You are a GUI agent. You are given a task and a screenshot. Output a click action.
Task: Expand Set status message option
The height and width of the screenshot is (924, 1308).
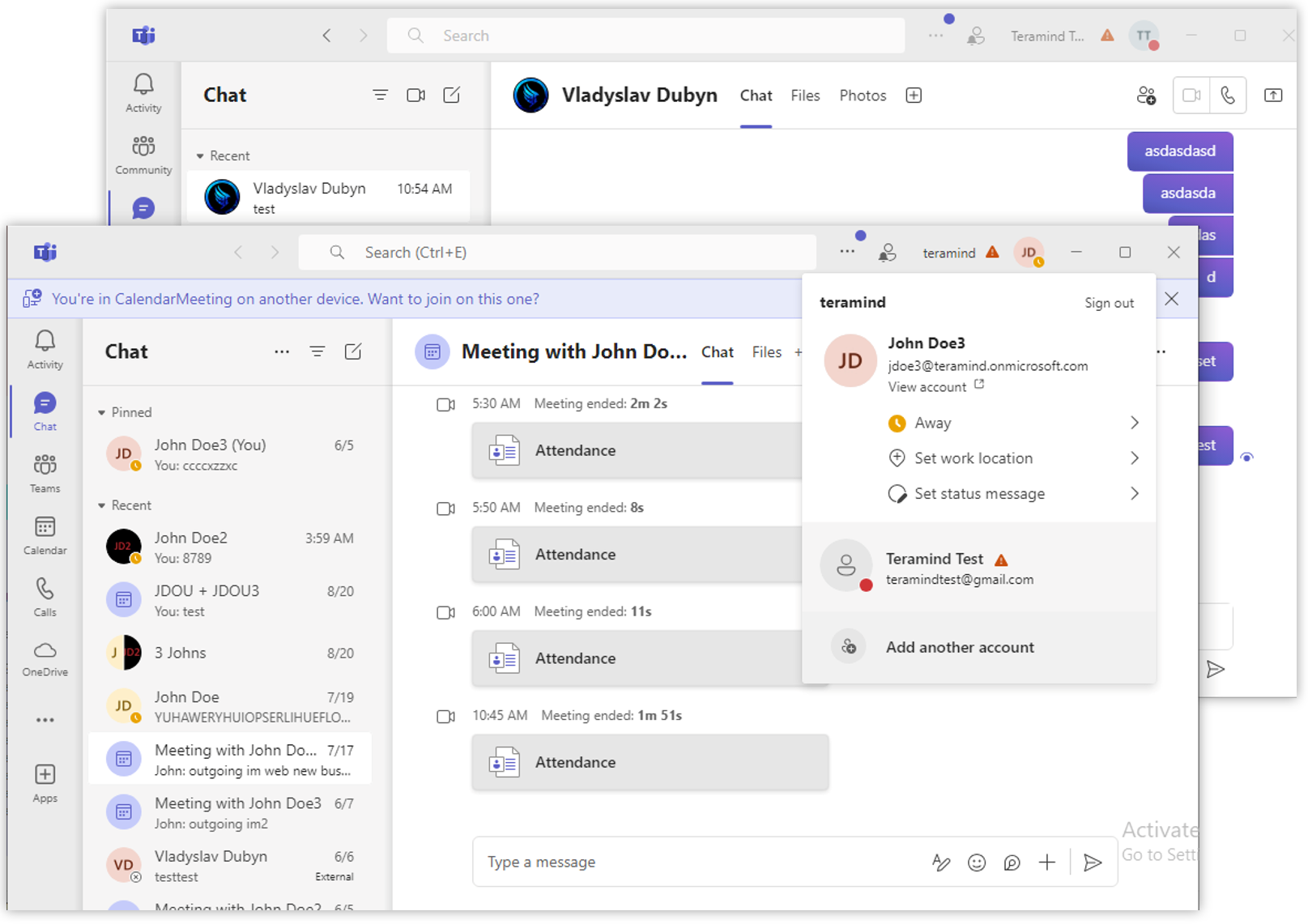[x=1134, y=494]
